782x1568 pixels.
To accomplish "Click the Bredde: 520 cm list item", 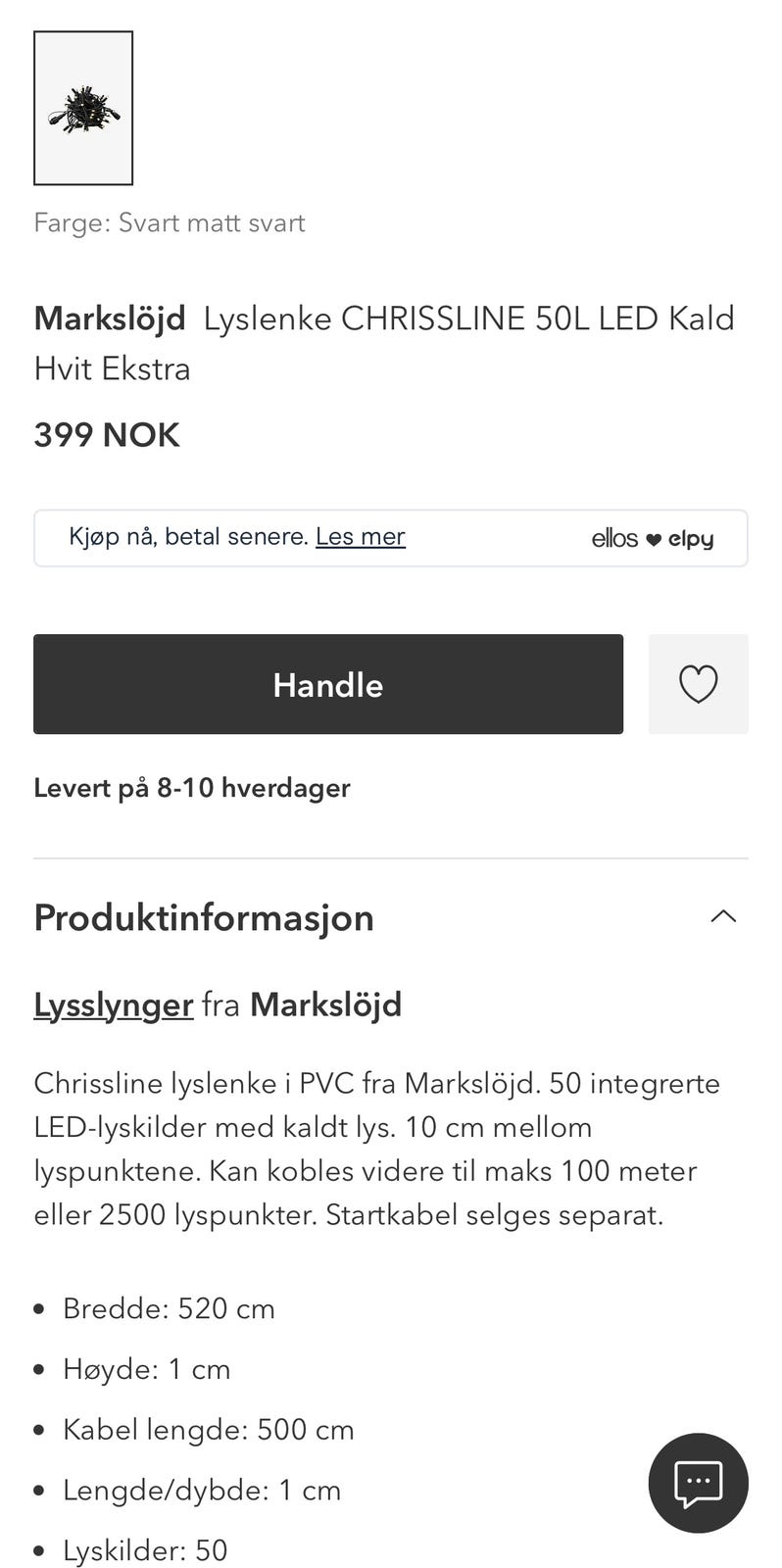I will coord(169,1308).
